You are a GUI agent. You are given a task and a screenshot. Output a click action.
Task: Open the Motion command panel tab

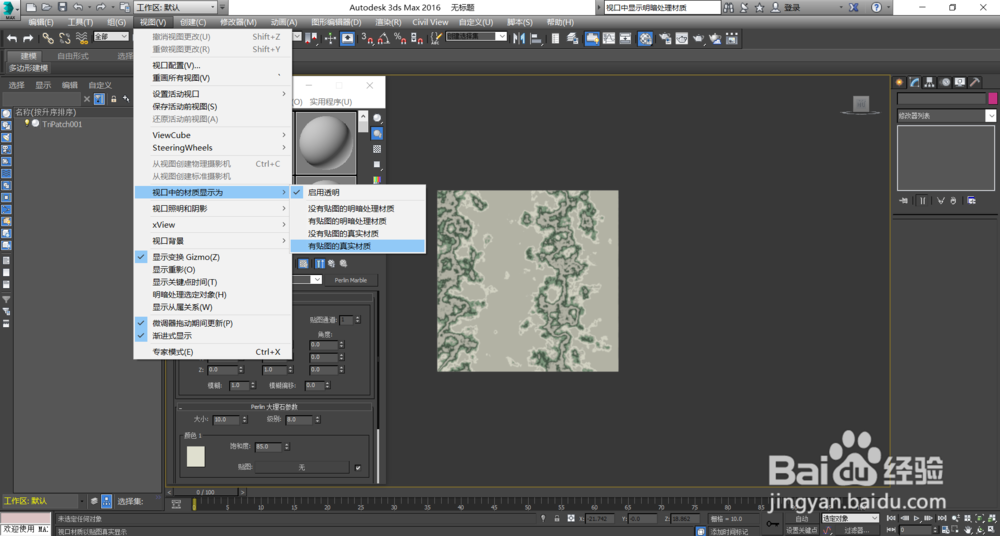pyautogui.click(x=945, y=82)
